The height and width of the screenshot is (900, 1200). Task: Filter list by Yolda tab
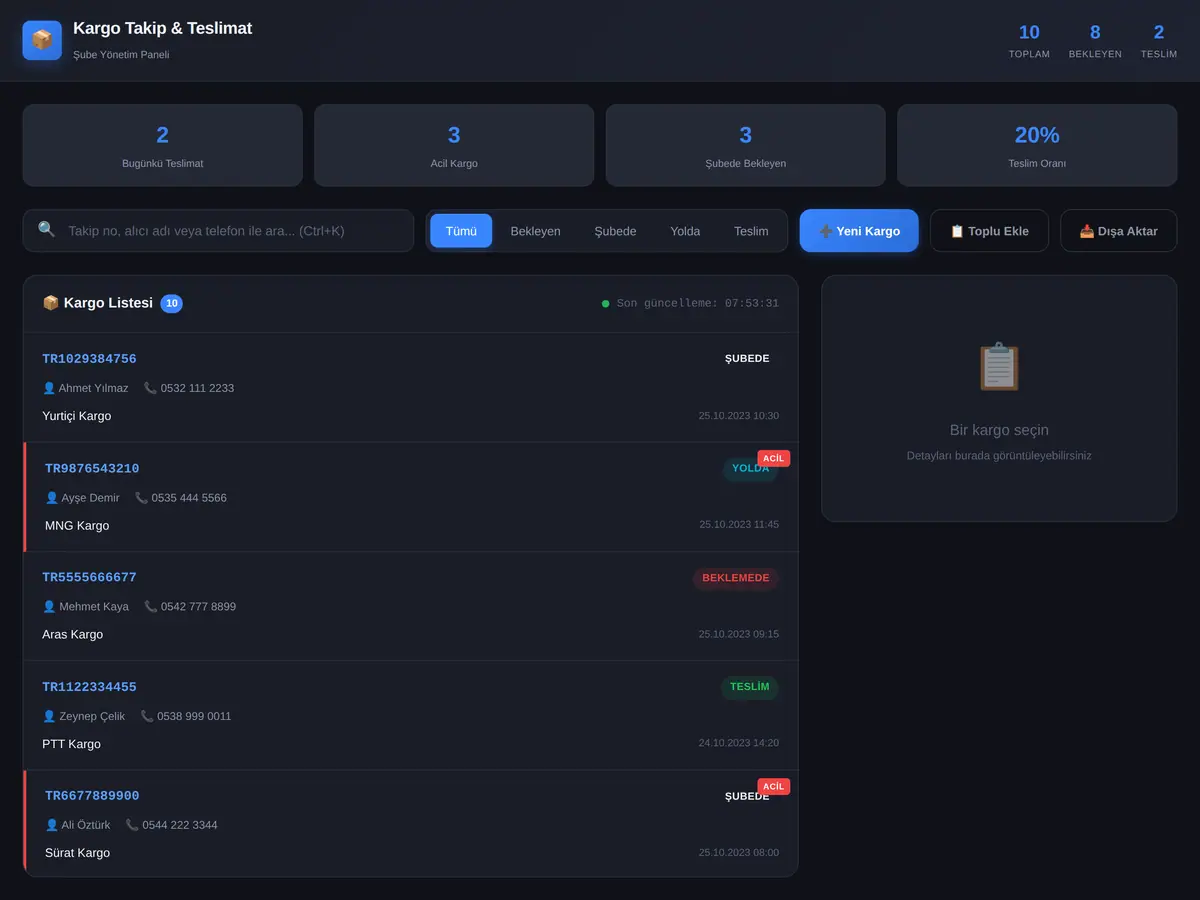(685, 231)
